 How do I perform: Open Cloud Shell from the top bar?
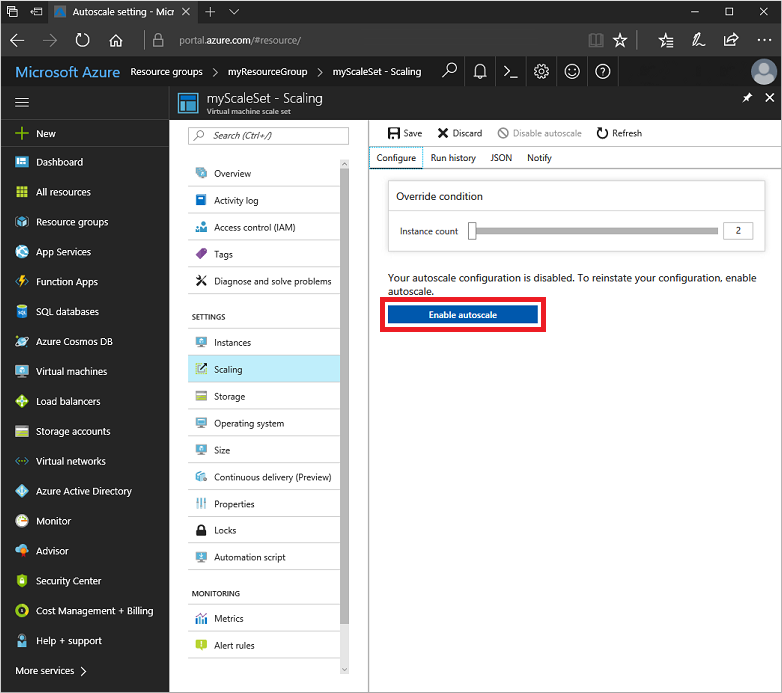[x=510, y=72]
